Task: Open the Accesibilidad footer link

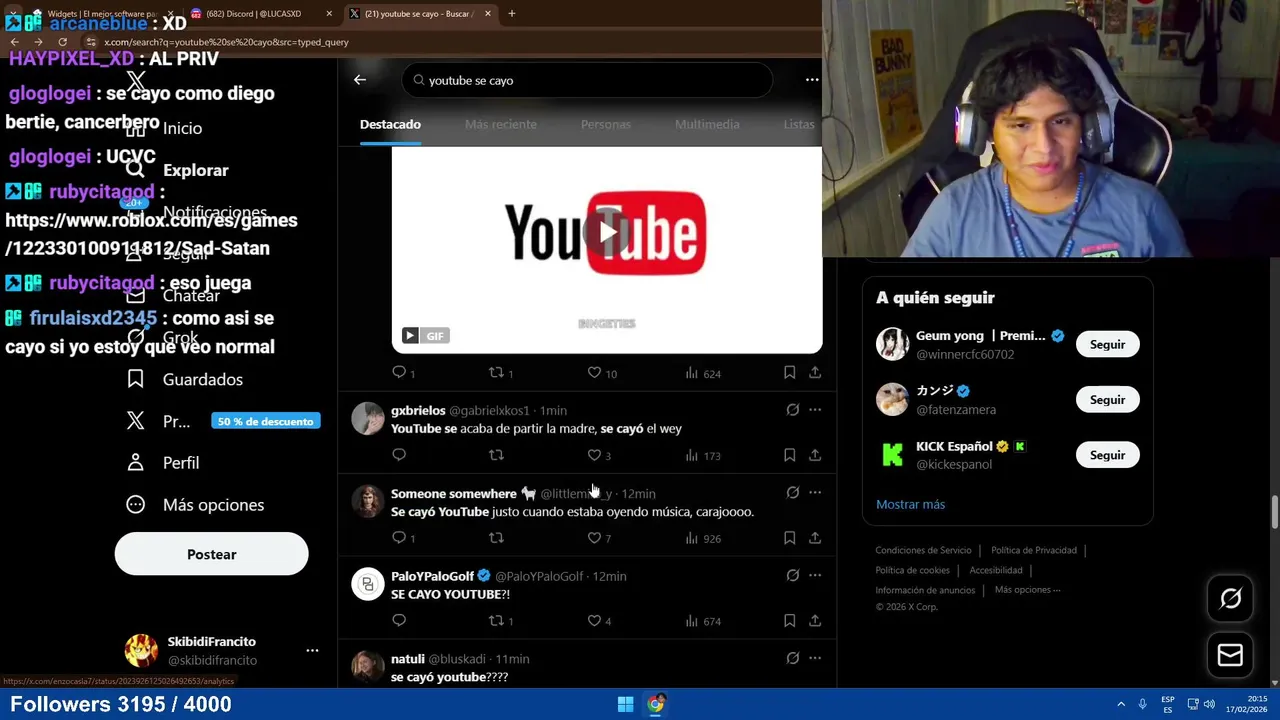Action: coord(996,570)
